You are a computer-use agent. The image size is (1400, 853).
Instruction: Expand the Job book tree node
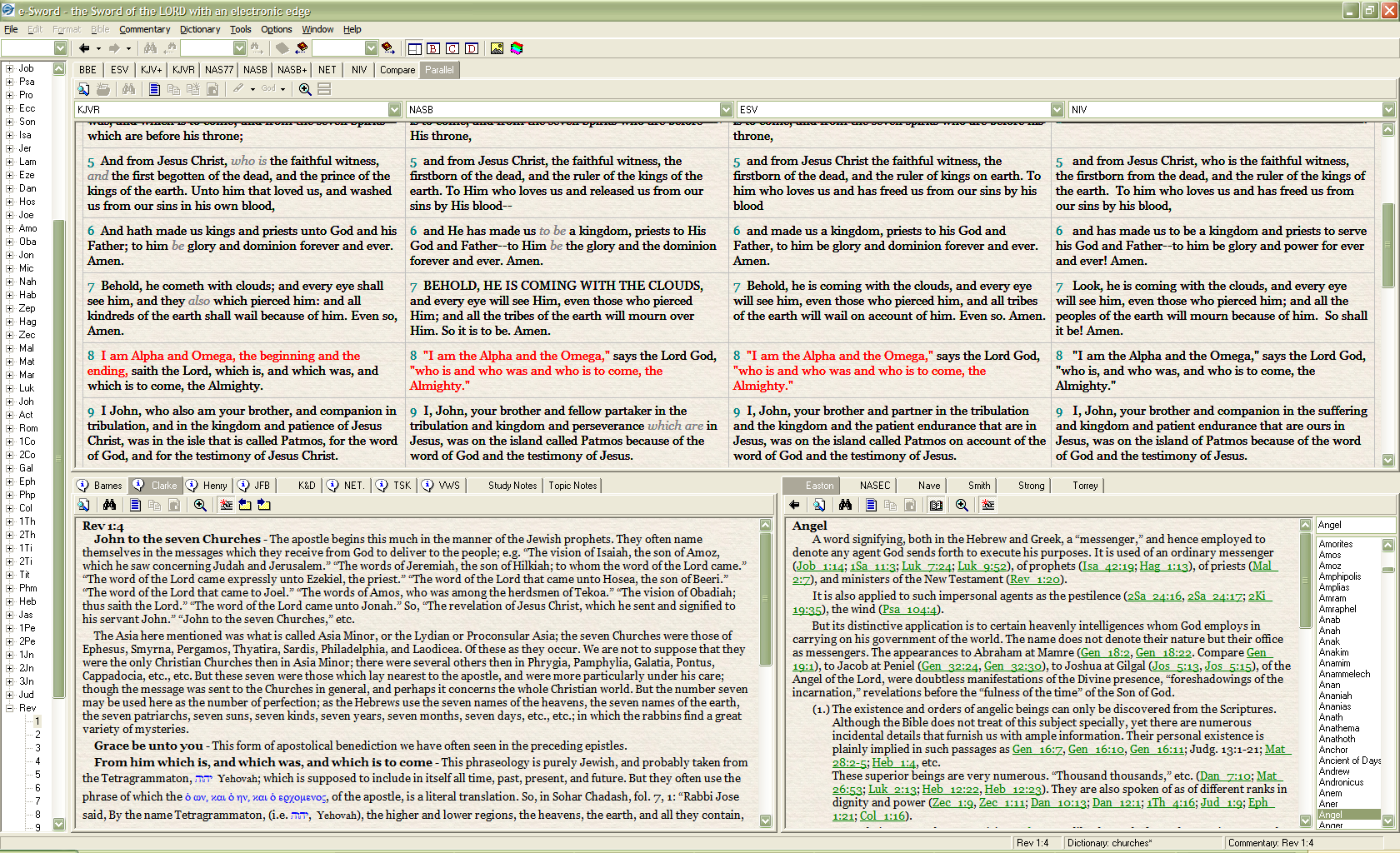pos(9,68)
